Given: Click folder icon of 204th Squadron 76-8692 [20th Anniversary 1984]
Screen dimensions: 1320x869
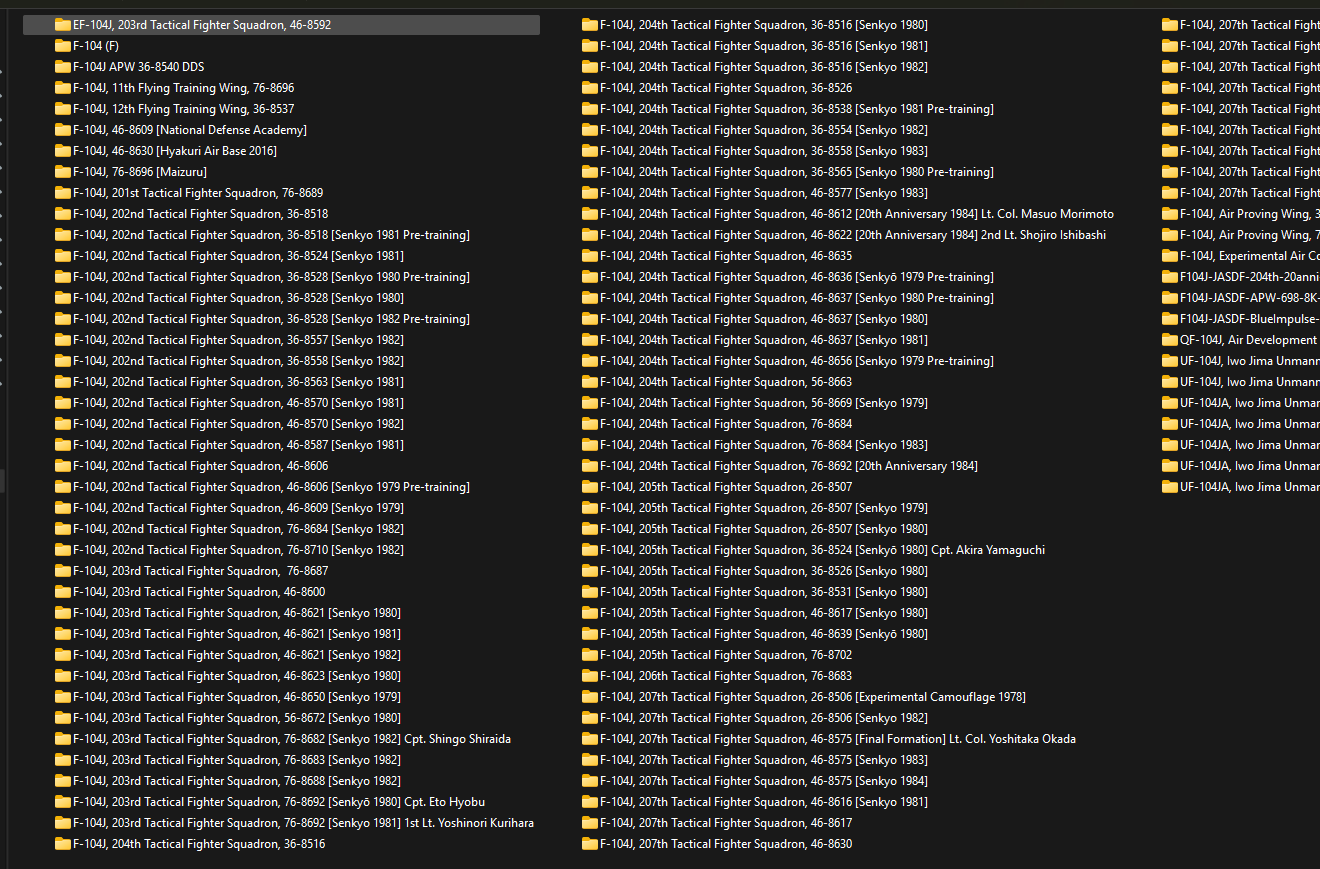Looking at the screenshot, I should 590,466.
